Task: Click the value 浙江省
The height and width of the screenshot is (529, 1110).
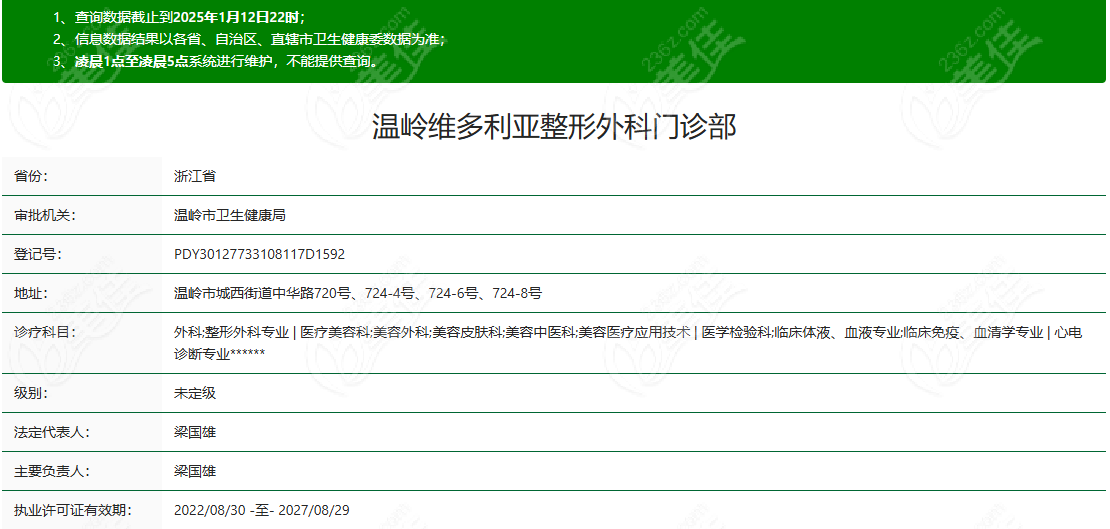Action: (x=195, y=176)
